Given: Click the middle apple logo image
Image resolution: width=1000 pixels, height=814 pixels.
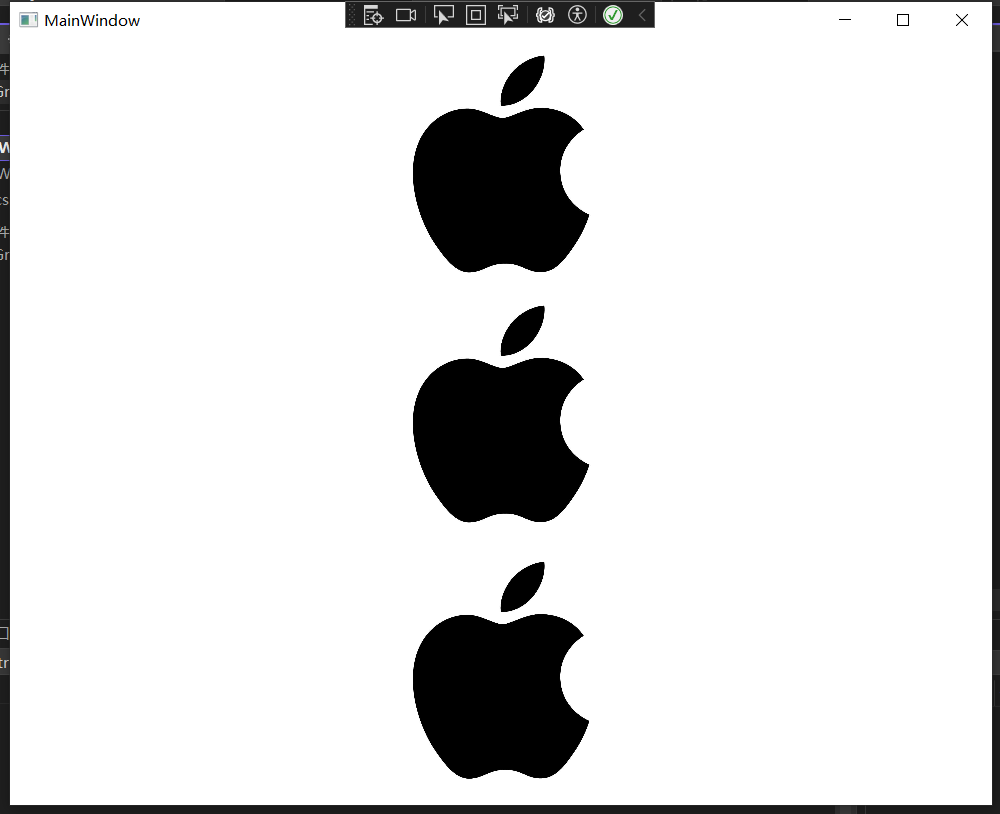Looking at the screenshot, I should tap(501, 414).
